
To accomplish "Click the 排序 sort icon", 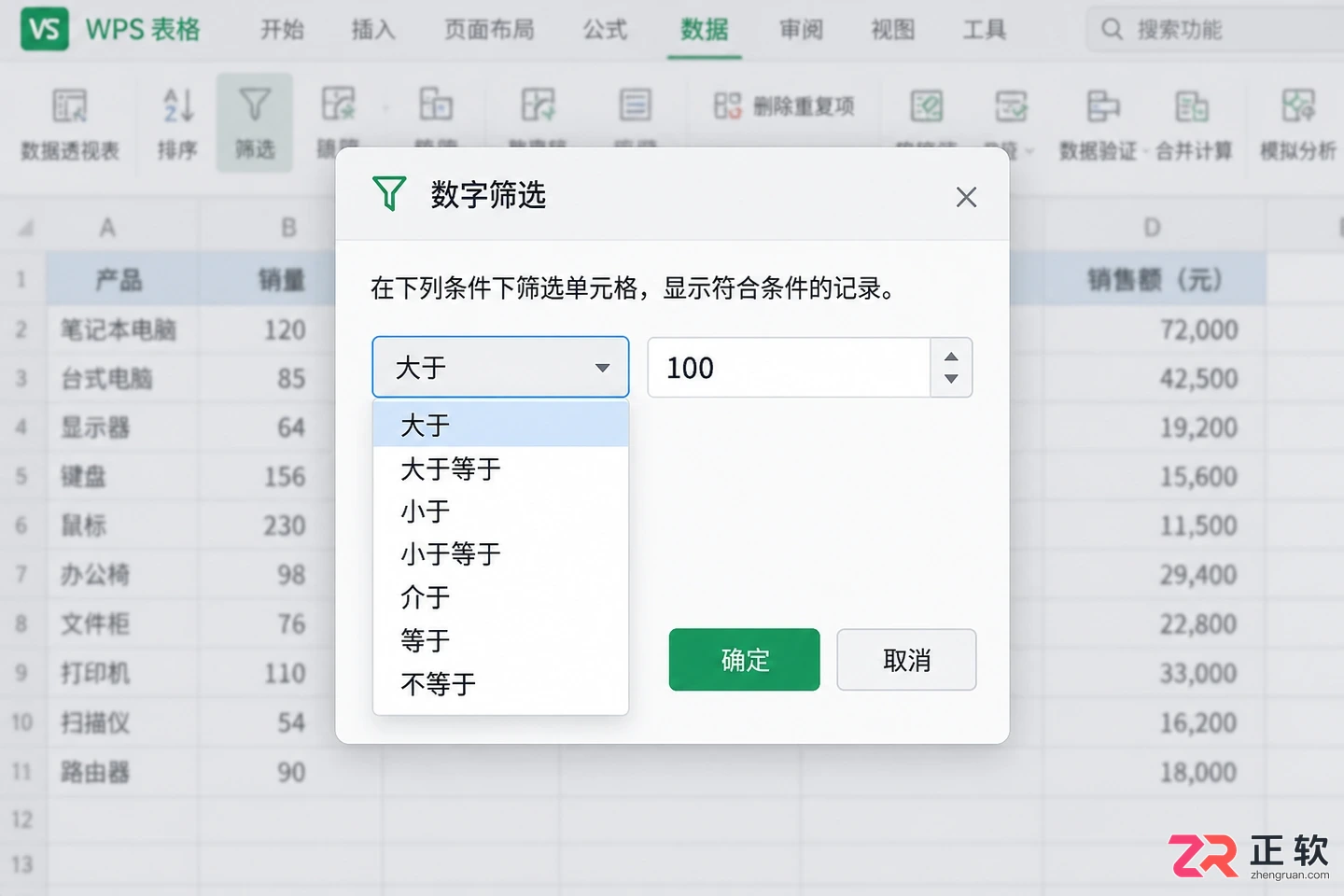I will point(177,123).
